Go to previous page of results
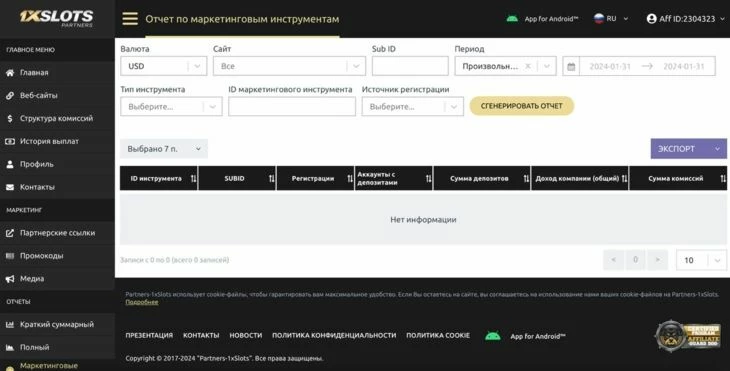730x371 pixels. click(x=613, y=260)
